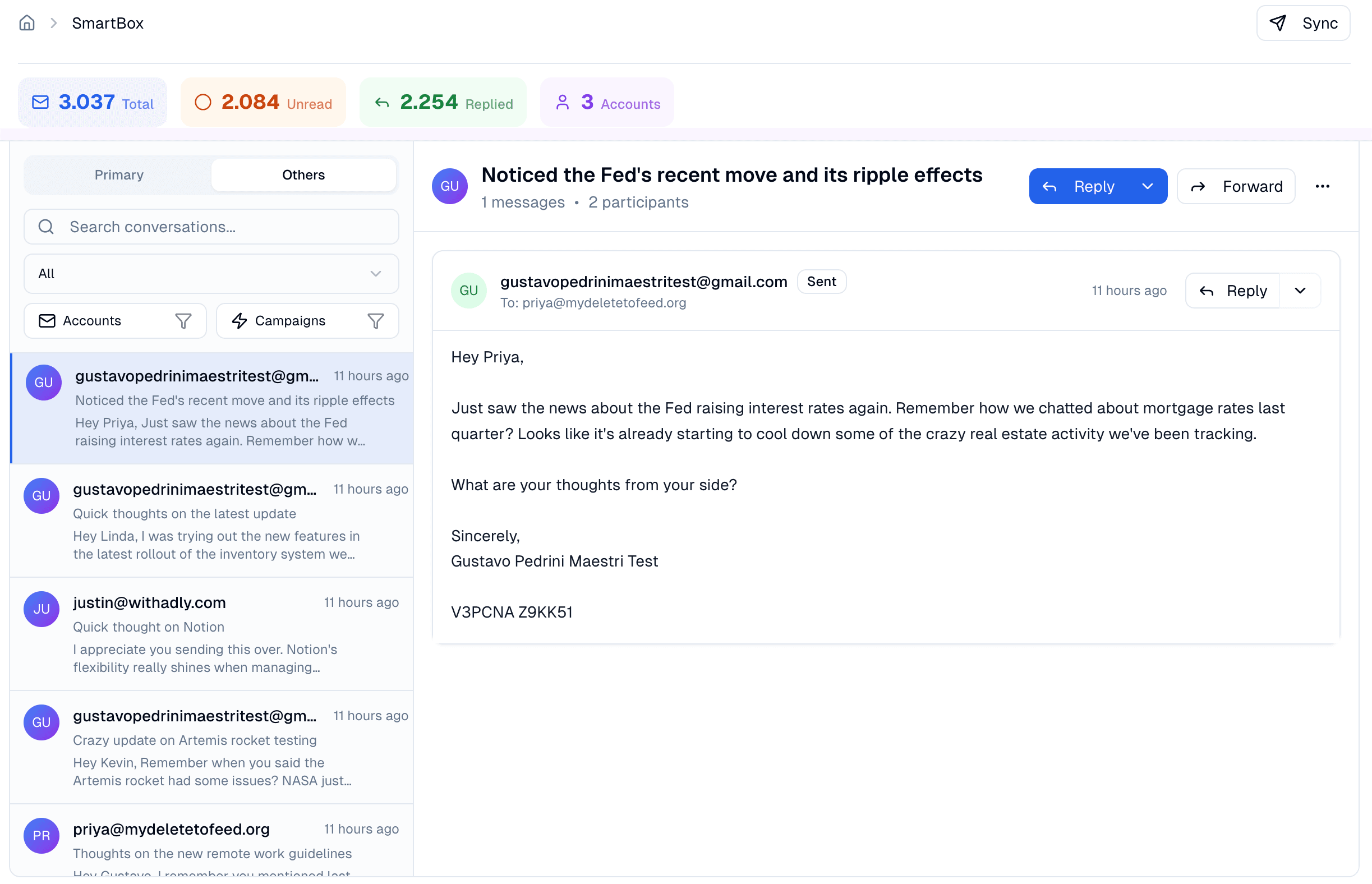The image size is (1372, 884).
Task: Click the 2.254 Replied stat card
Action: [x=443, y=102]
